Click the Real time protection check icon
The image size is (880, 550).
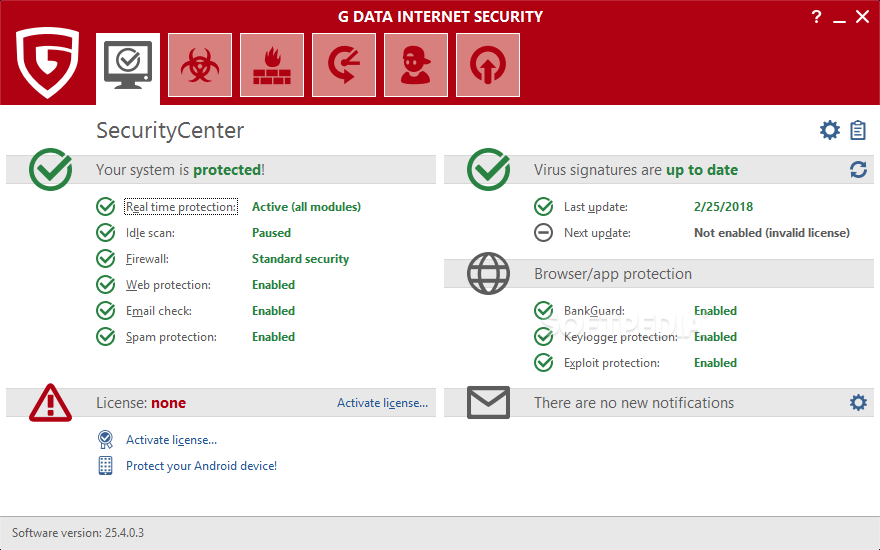pyautogui.click(x=106, y=207)
